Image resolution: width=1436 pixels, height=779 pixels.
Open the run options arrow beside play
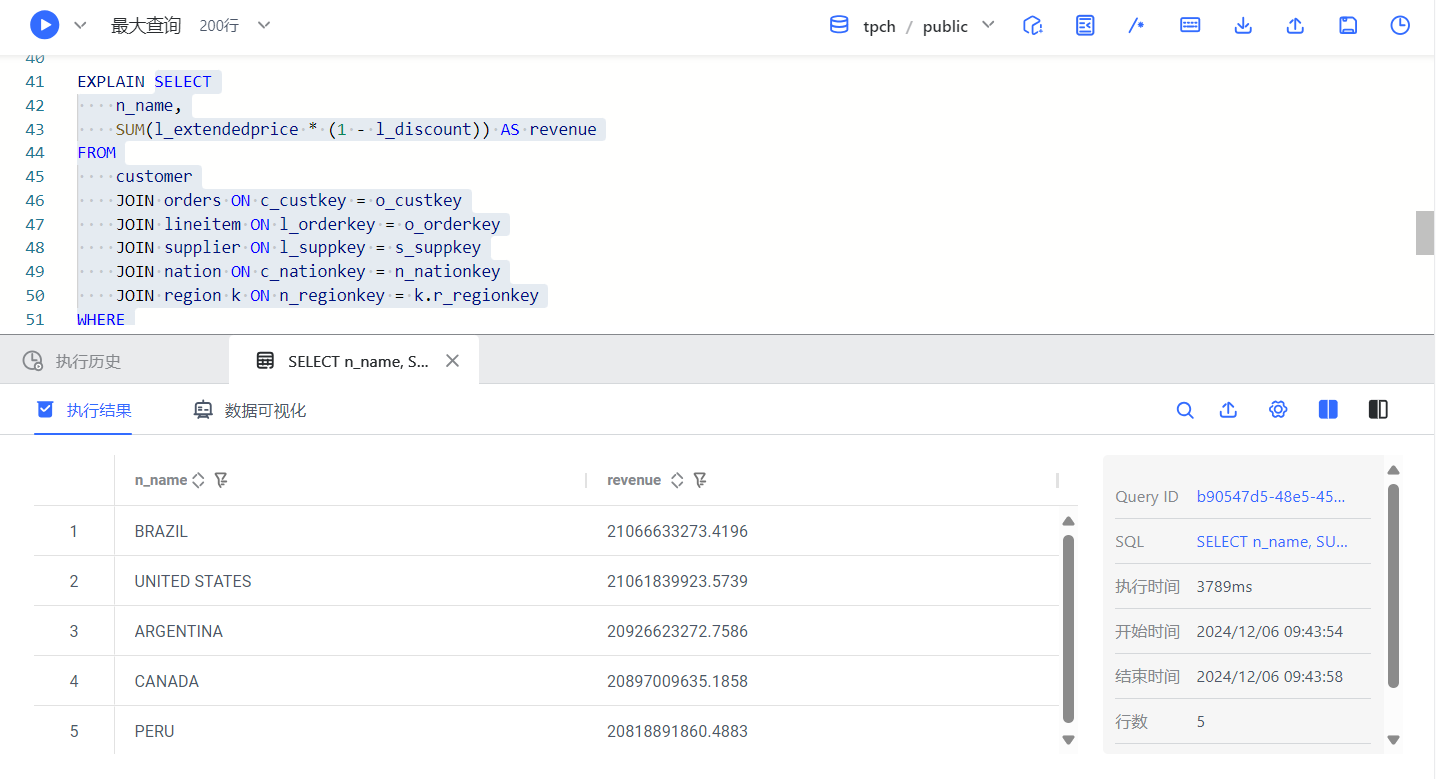(81, 25)
